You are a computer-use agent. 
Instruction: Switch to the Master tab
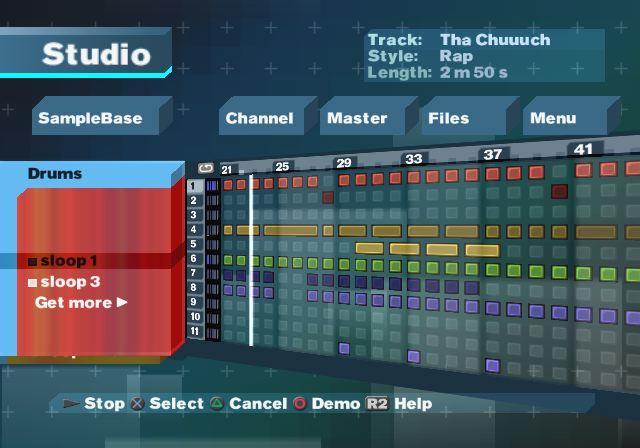357,118
